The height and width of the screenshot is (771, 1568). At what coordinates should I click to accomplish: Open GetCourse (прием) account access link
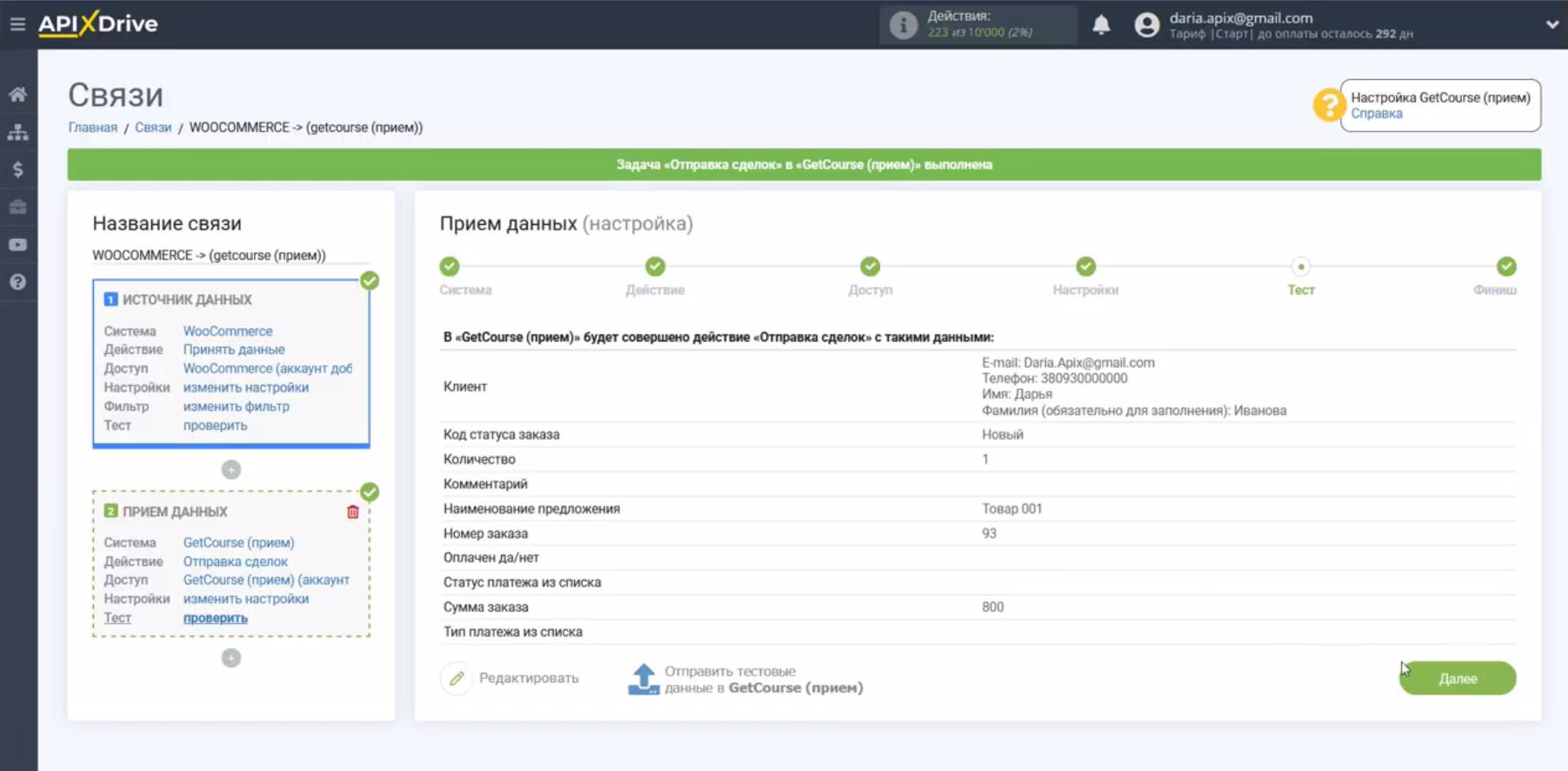266,580
